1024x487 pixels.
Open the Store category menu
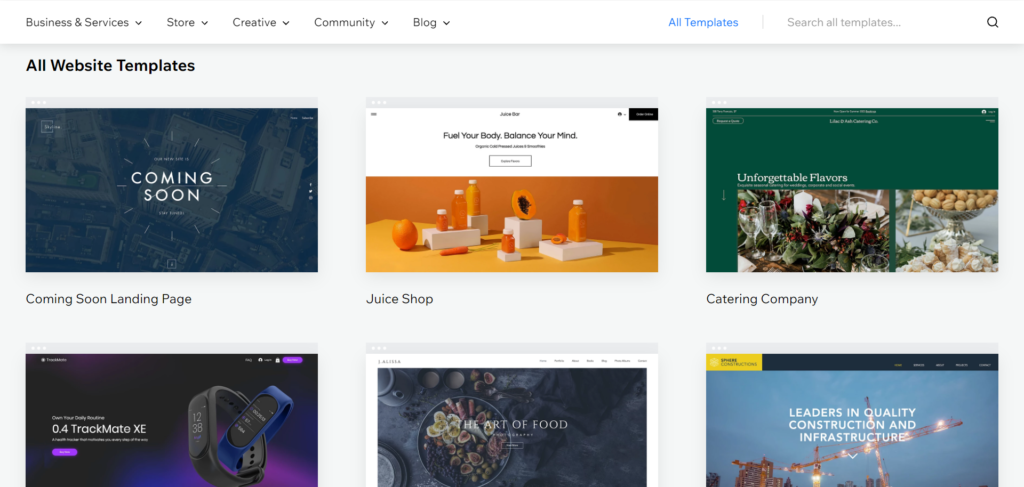187,22
